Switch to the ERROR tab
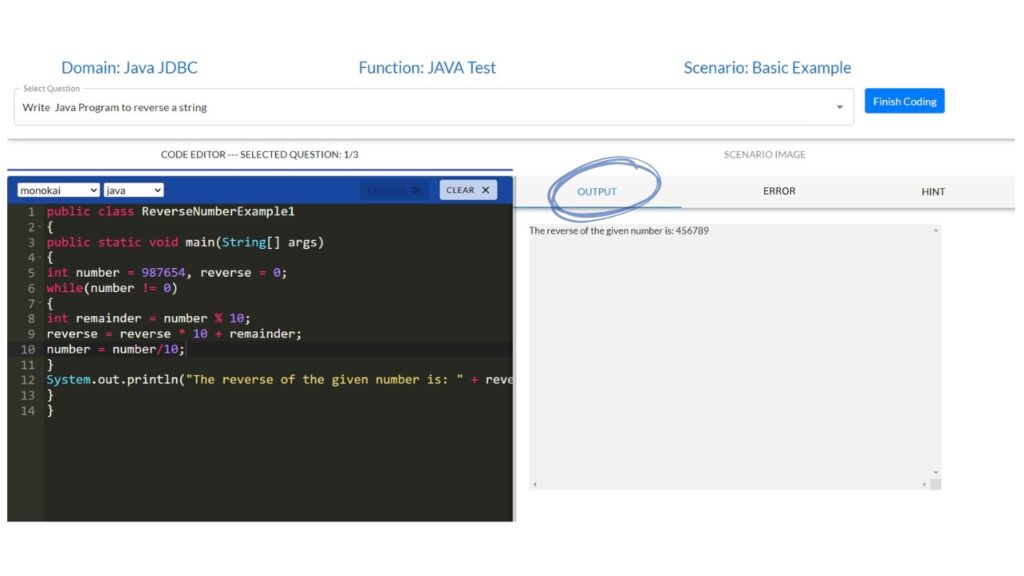Screen dimensions: 1024x576 [779, 191]
